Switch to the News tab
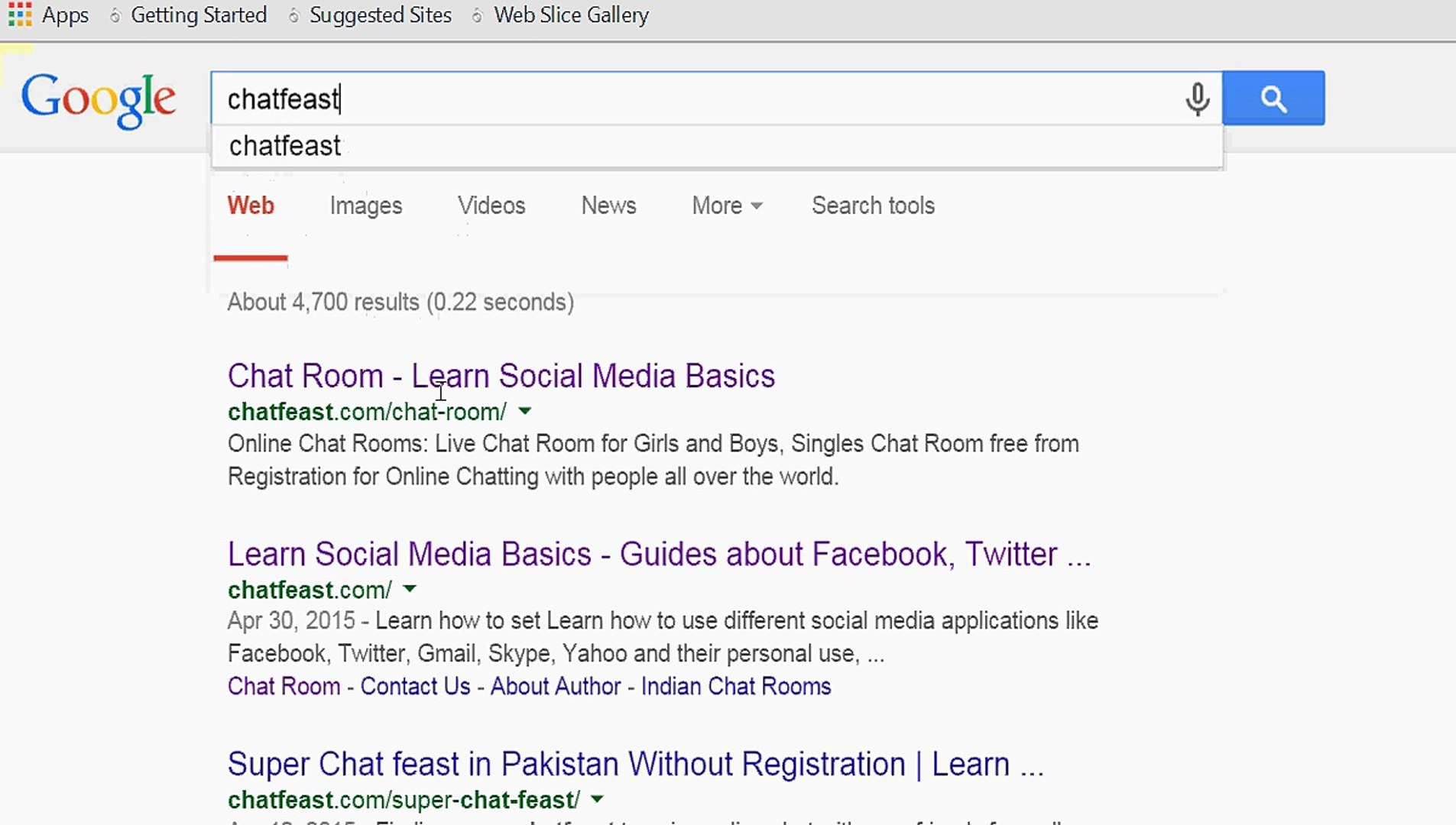 click(x=608, y=205)
